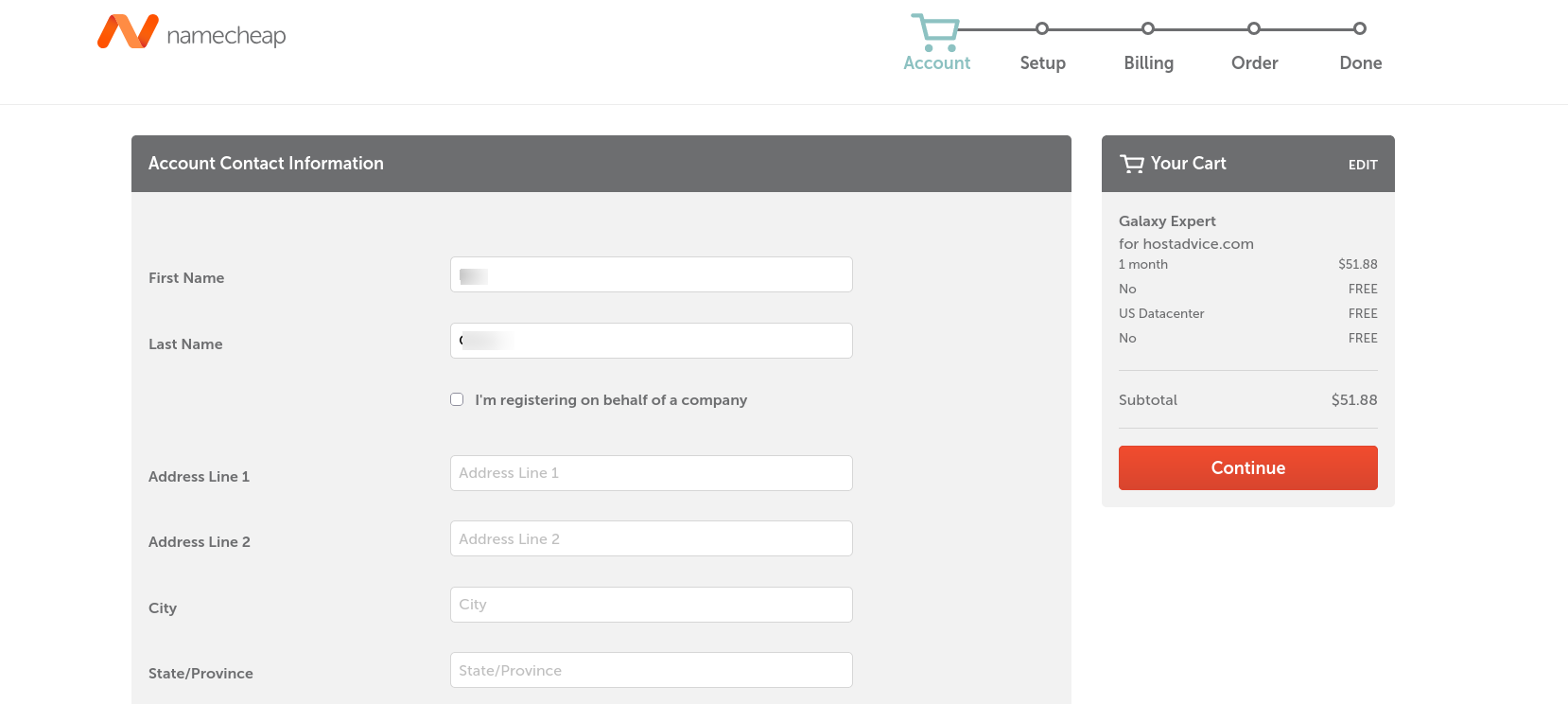
Task: Go to the Setup step
Action: [x=1042, y=62]
